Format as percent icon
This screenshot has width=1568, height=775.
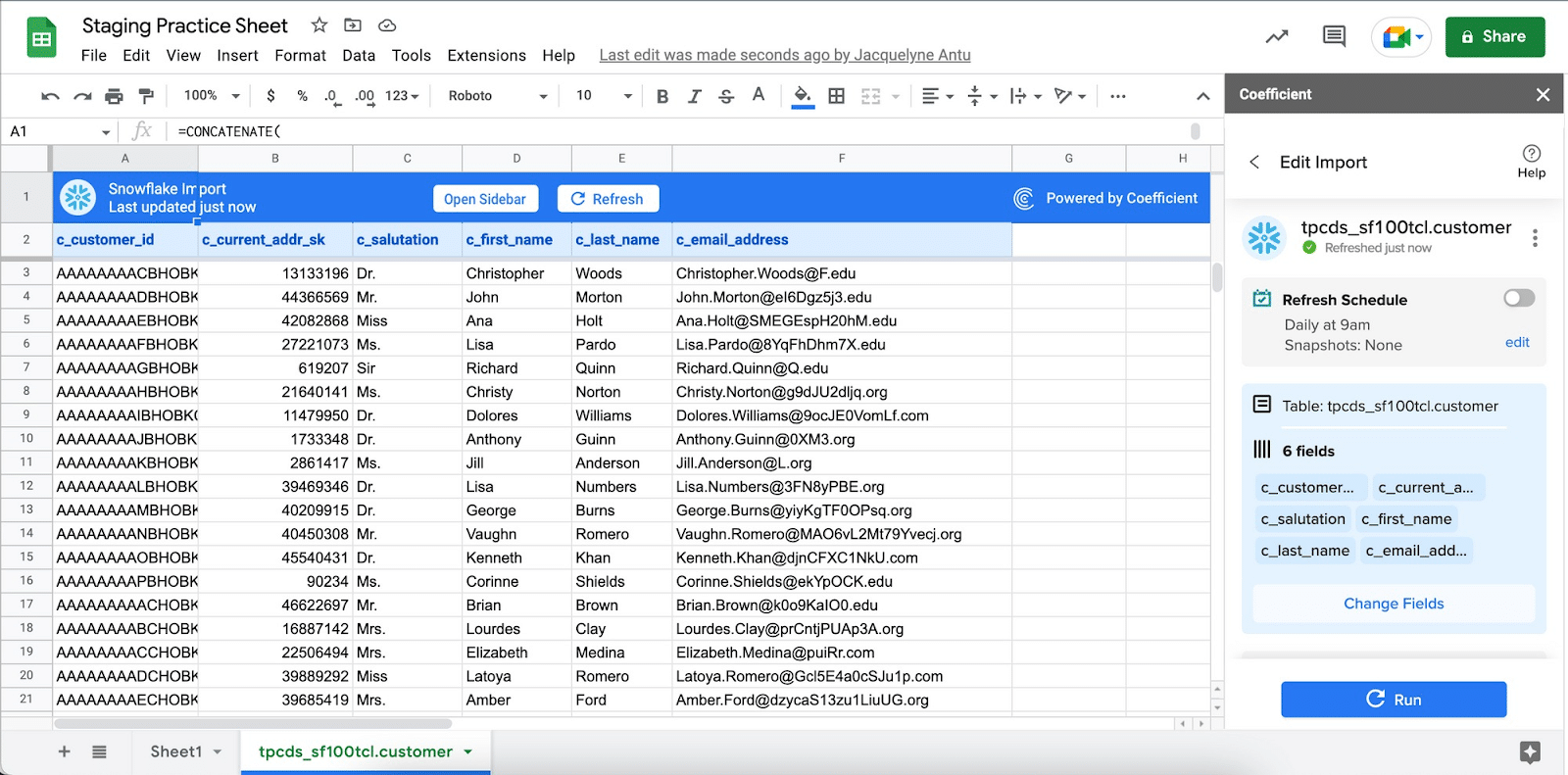click(302, 96)
